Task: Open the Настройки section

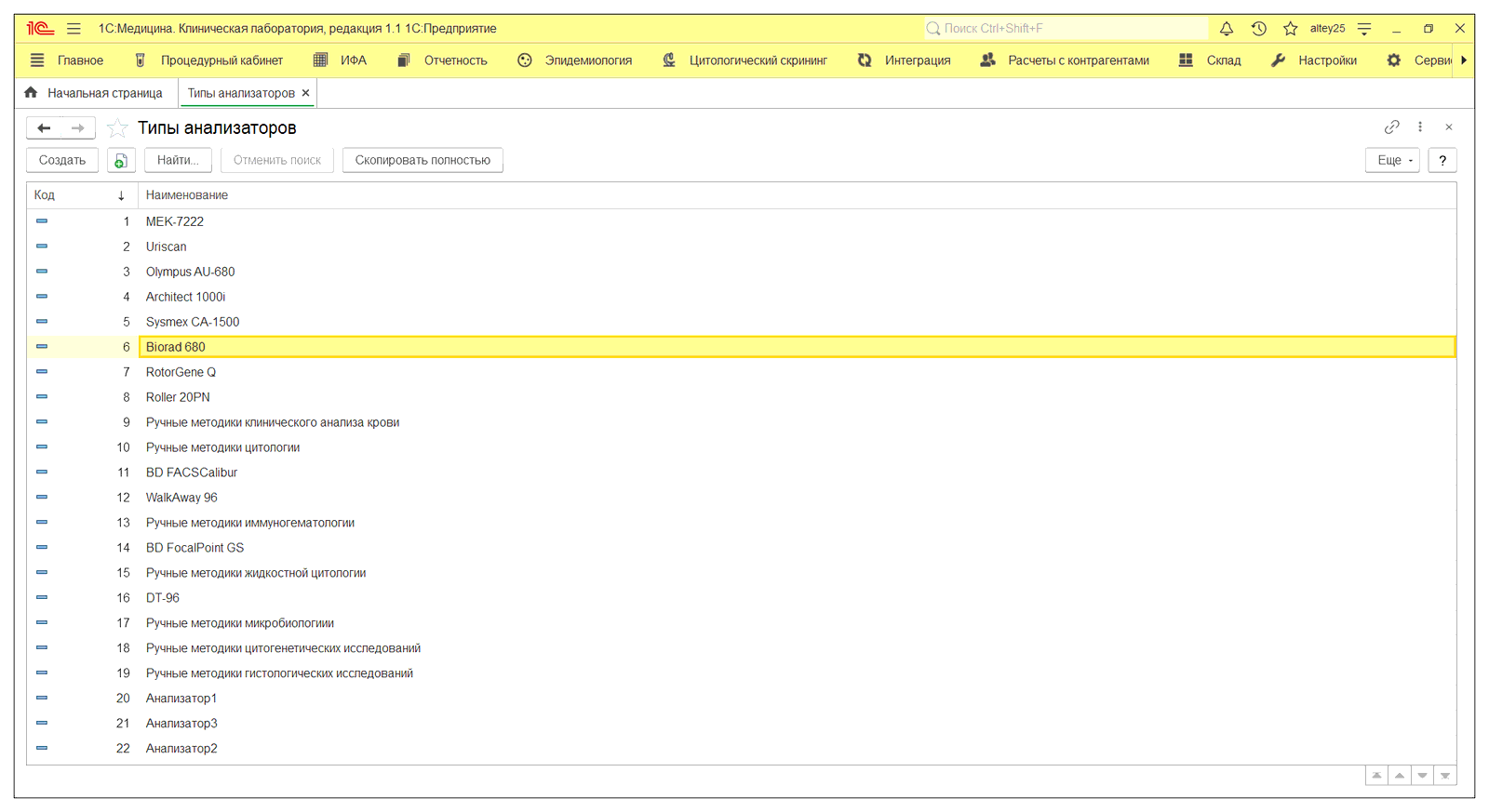Action: tap(1314, 60)
